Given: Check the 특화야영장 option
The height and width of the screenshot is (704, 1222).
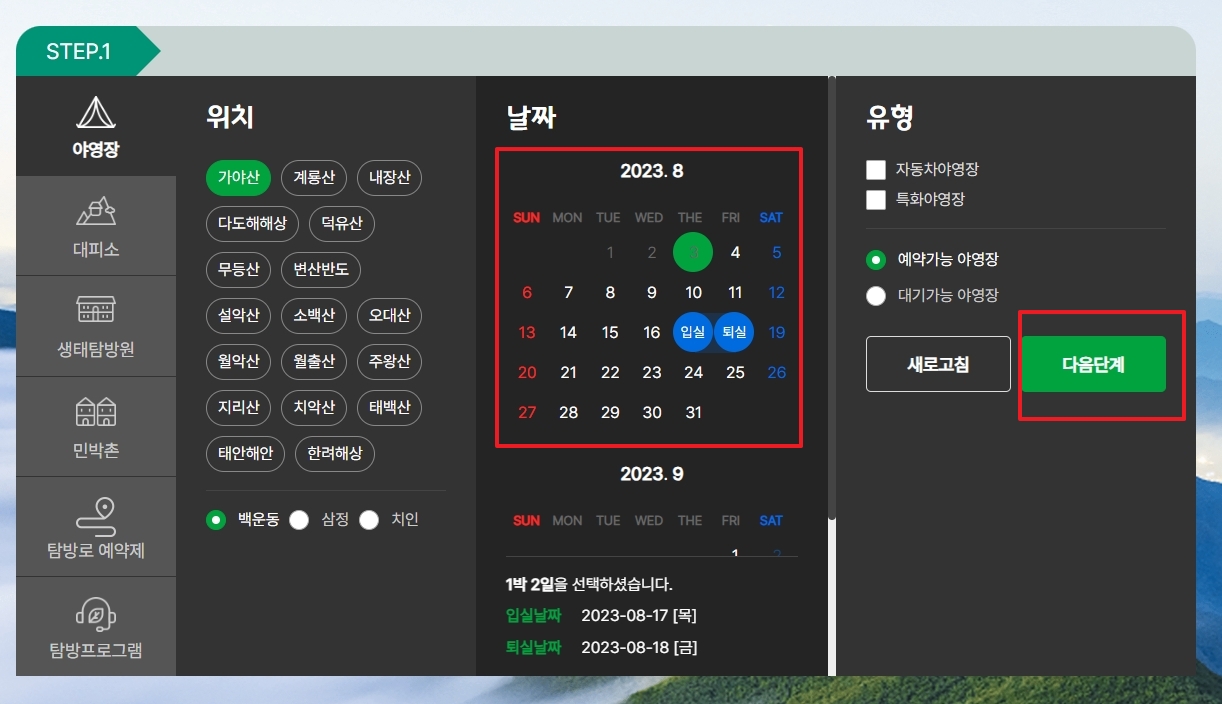Looking at the screenshot, I should 874,199.
